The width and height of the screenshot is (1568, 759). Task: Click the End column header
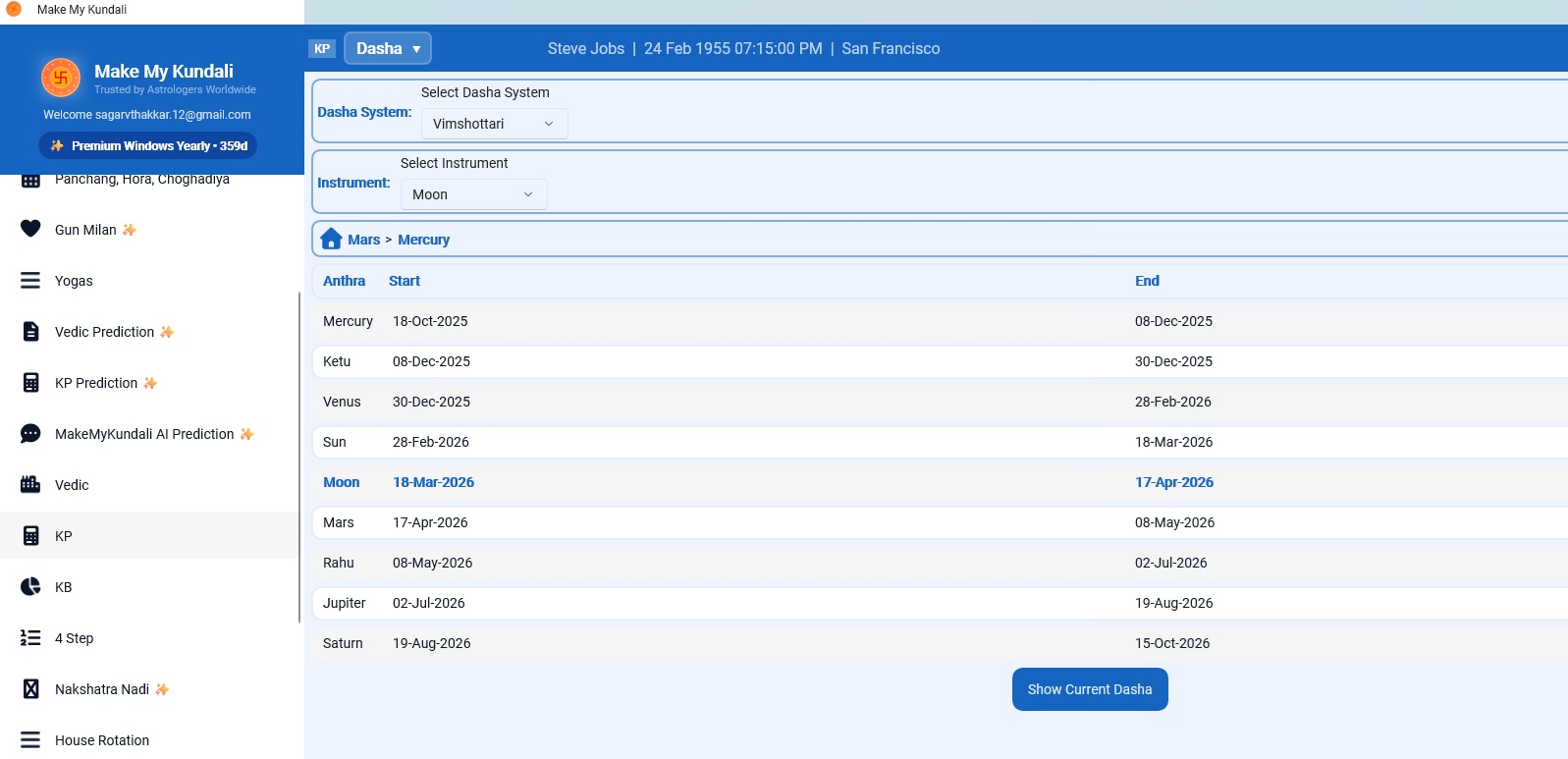[1147, 281]
